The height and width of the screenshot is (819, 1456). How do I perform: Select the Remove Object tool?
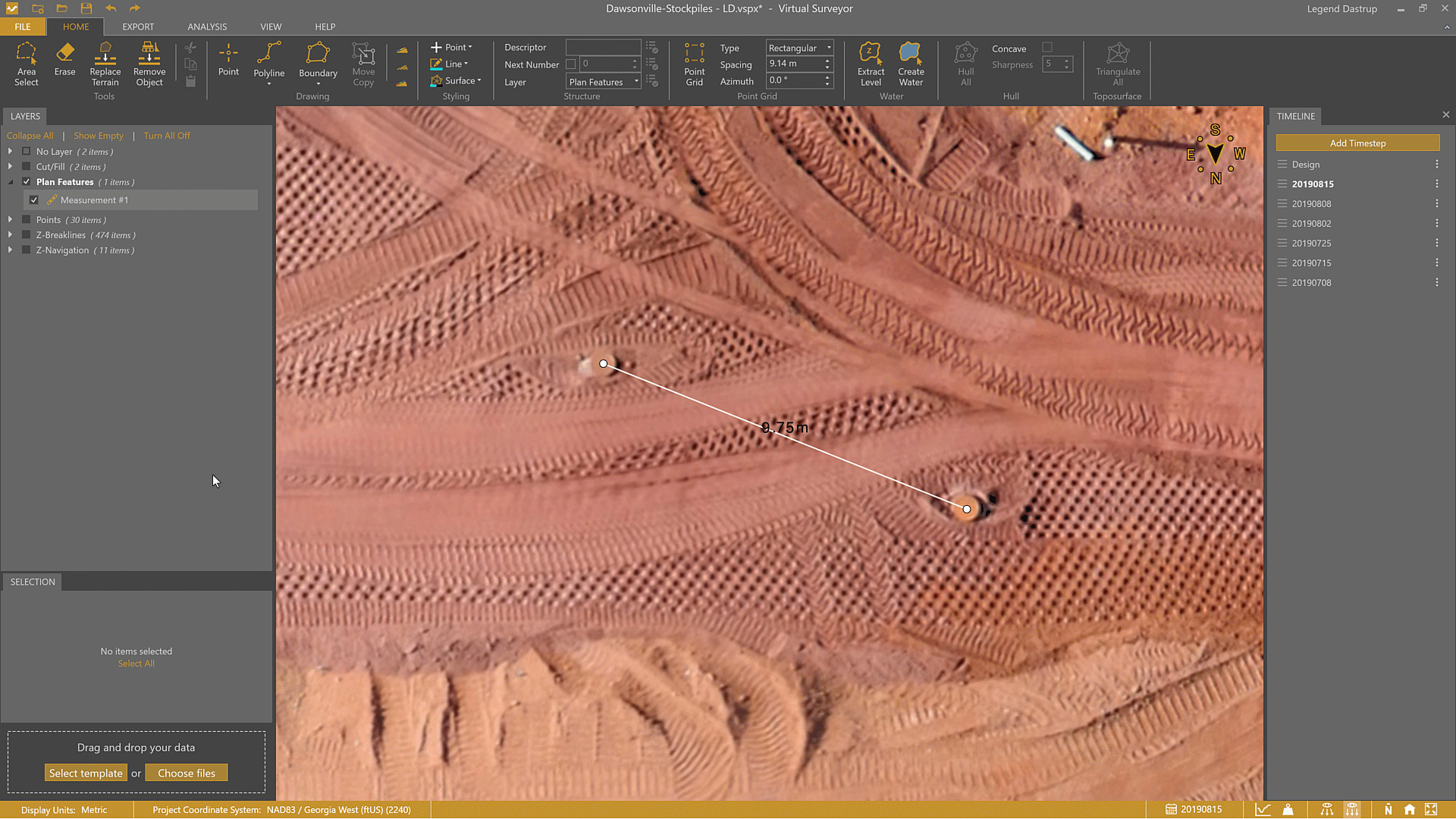click(x=149, y=64)
